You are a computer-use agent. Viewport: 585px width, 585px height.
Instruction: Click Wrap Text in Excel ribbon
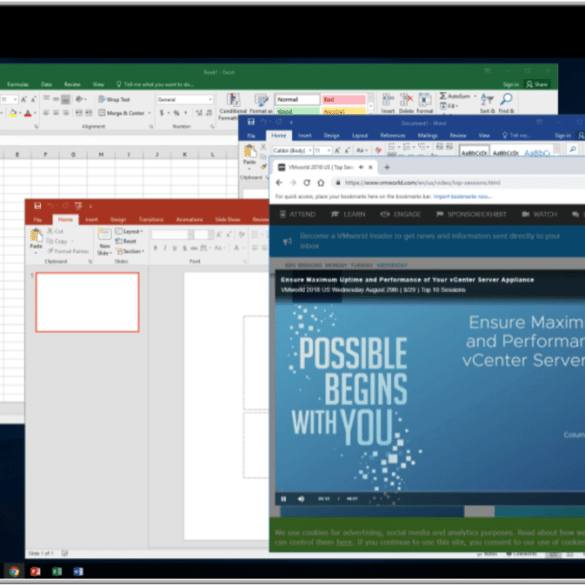tap(114, 99)
